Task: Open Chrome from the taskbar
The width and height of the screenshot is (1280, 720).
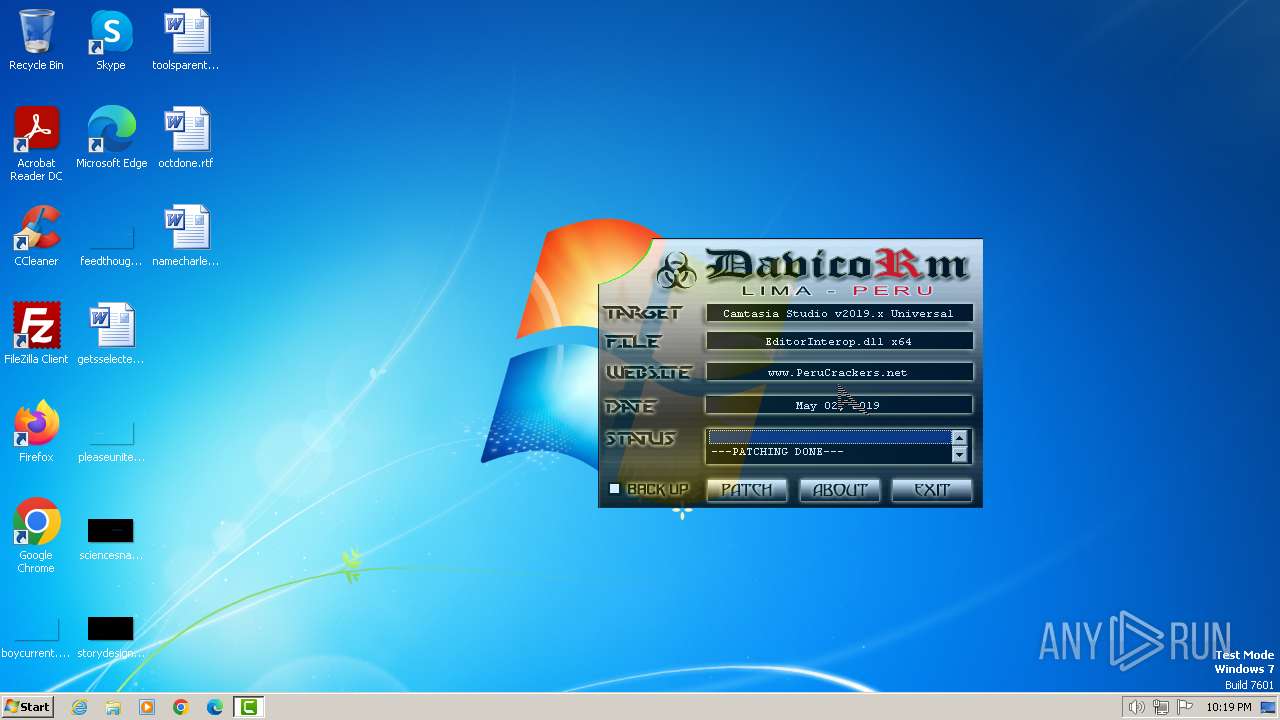Action: [181, 707]
